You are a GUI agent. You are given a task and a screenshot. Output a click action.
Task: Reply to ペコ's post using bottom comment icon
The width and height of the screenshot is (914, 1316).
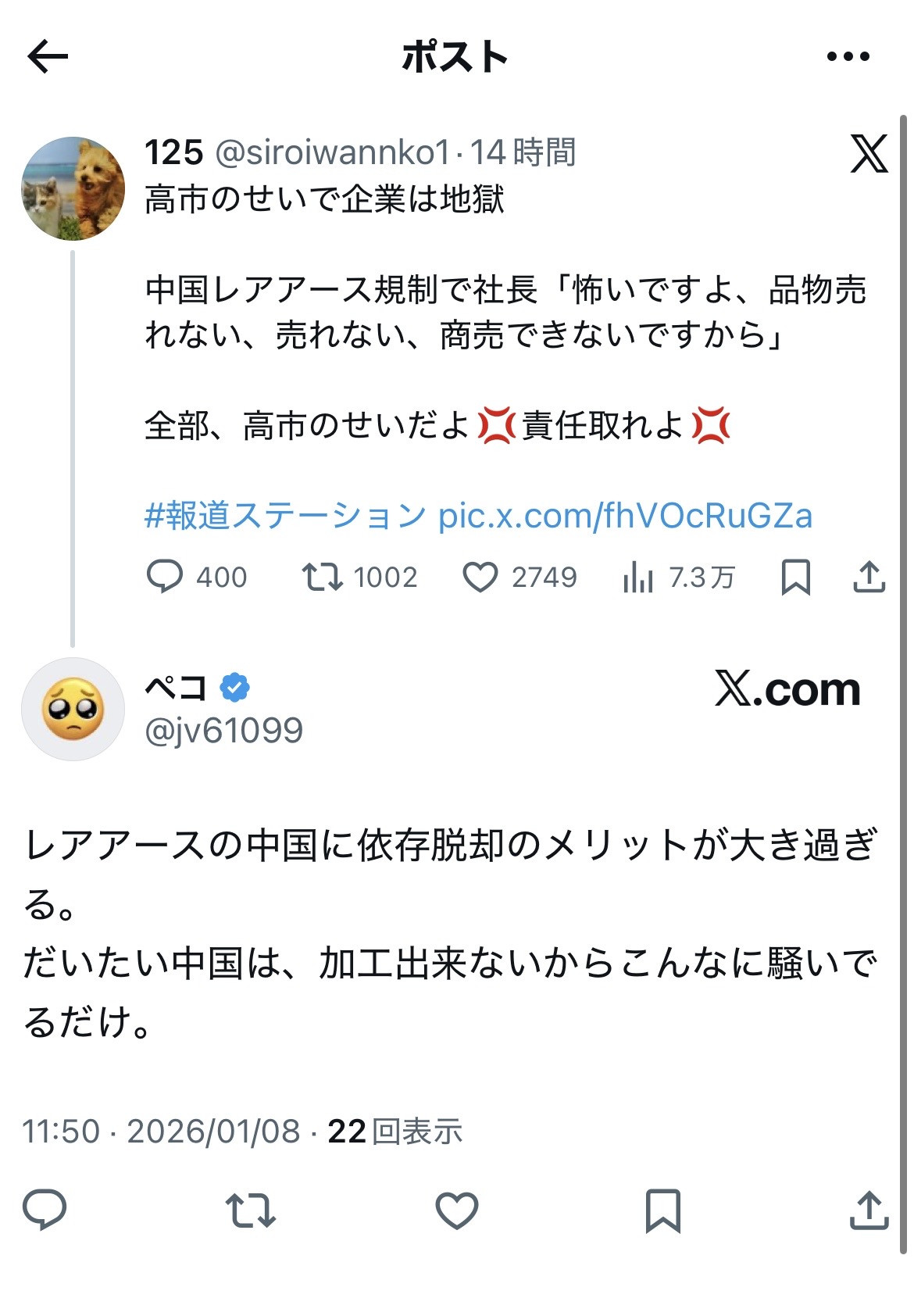[x=45, y=1210]
